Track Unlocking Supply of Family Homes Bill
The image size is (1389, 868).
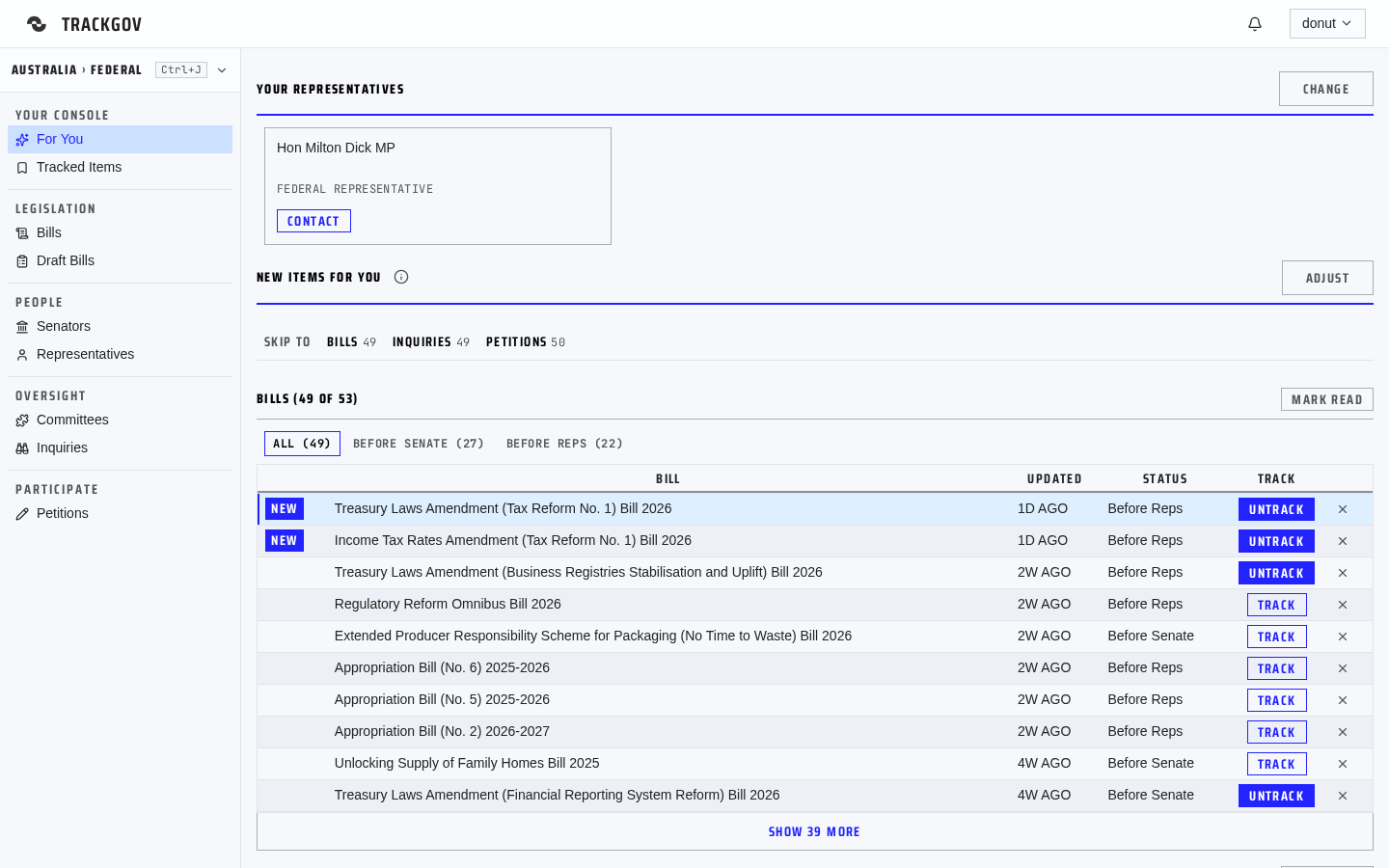1276,764
